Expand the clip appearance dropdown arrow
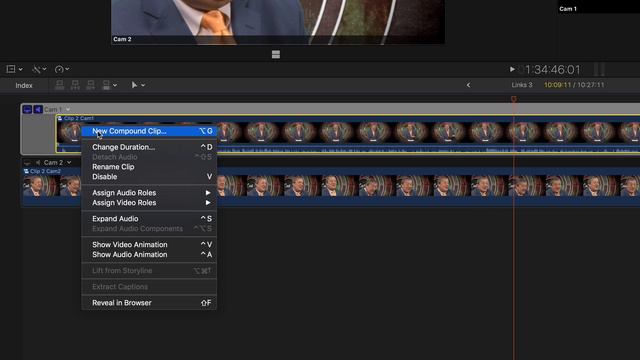 pos(20,69)
